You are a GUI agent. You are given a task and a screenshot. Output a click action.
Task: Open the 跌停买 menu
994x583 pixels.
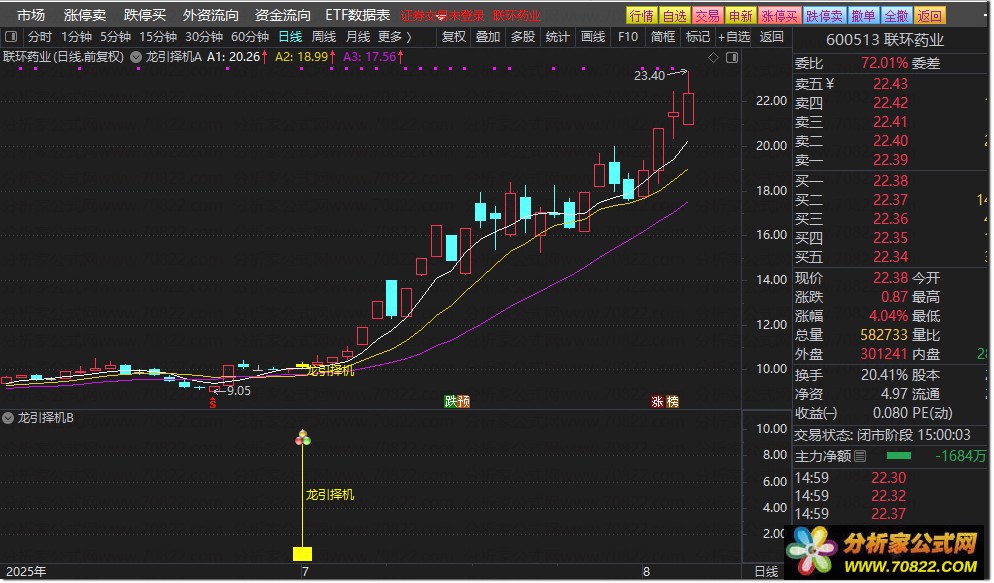pyautogui.click(x=145, y=15)
